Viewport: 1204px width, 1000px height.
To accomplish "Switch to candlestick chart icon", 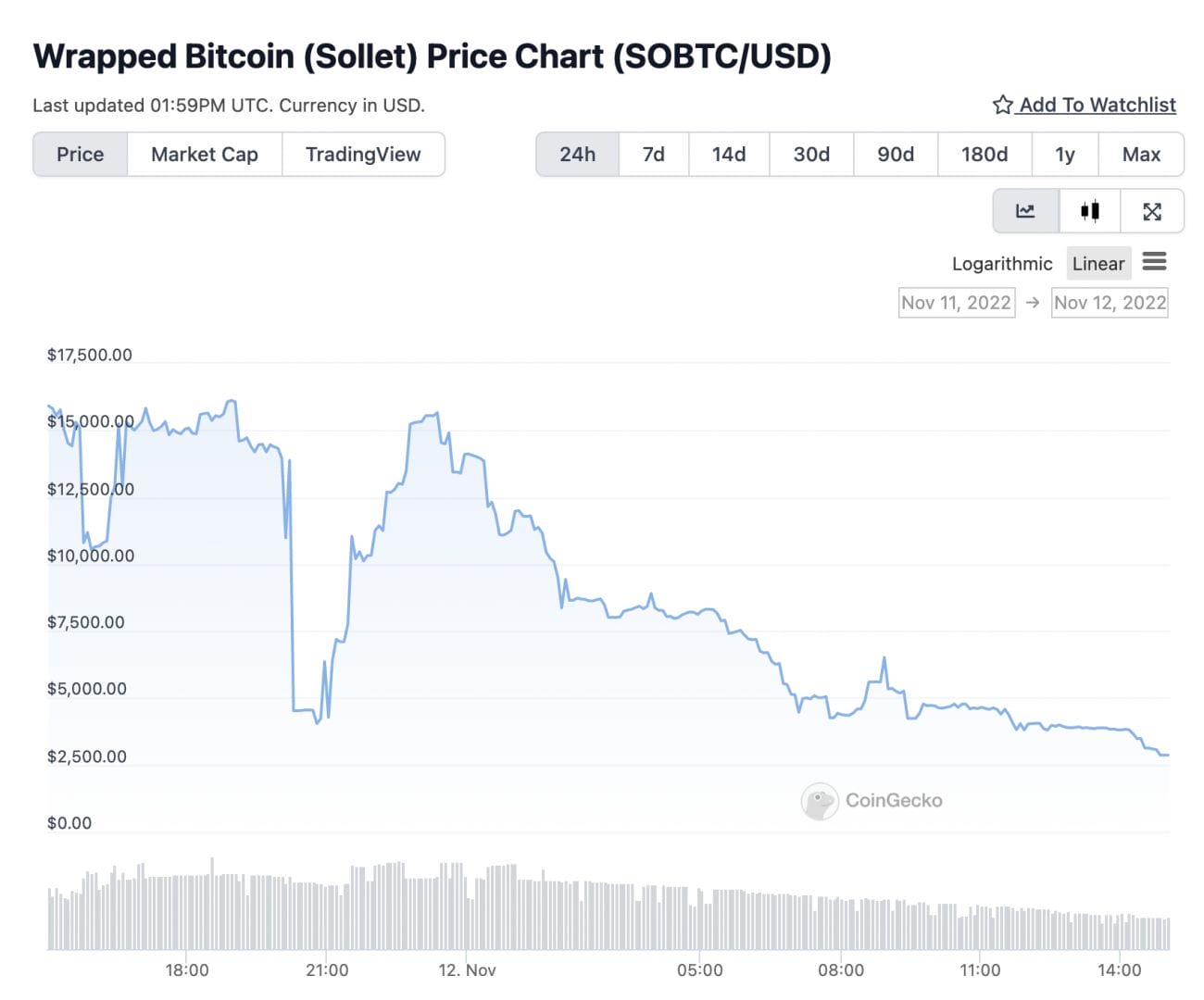I will pos(1090,211).
